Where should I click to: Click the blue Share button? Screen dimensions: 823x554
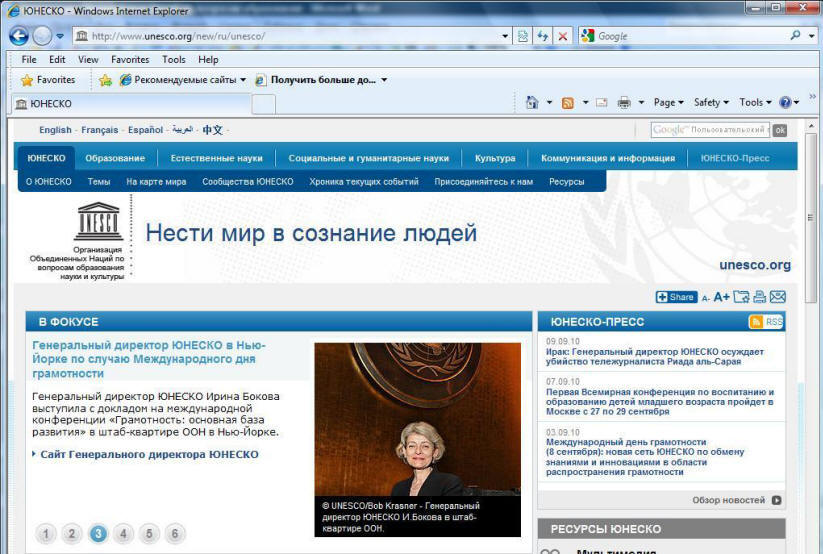pos(677,297)
